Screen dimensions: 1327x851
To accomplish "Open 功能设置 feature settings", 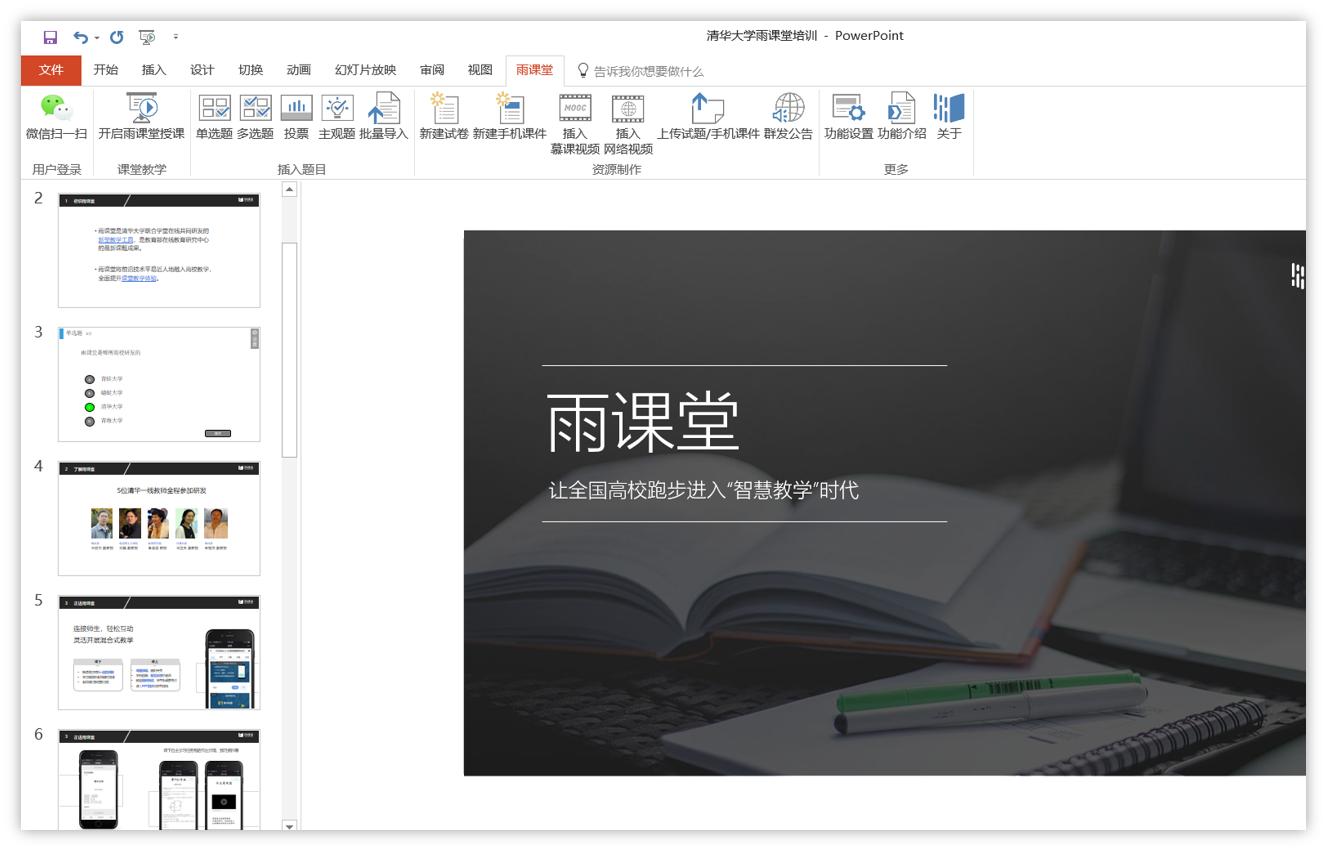I will (x=848, y=117).
